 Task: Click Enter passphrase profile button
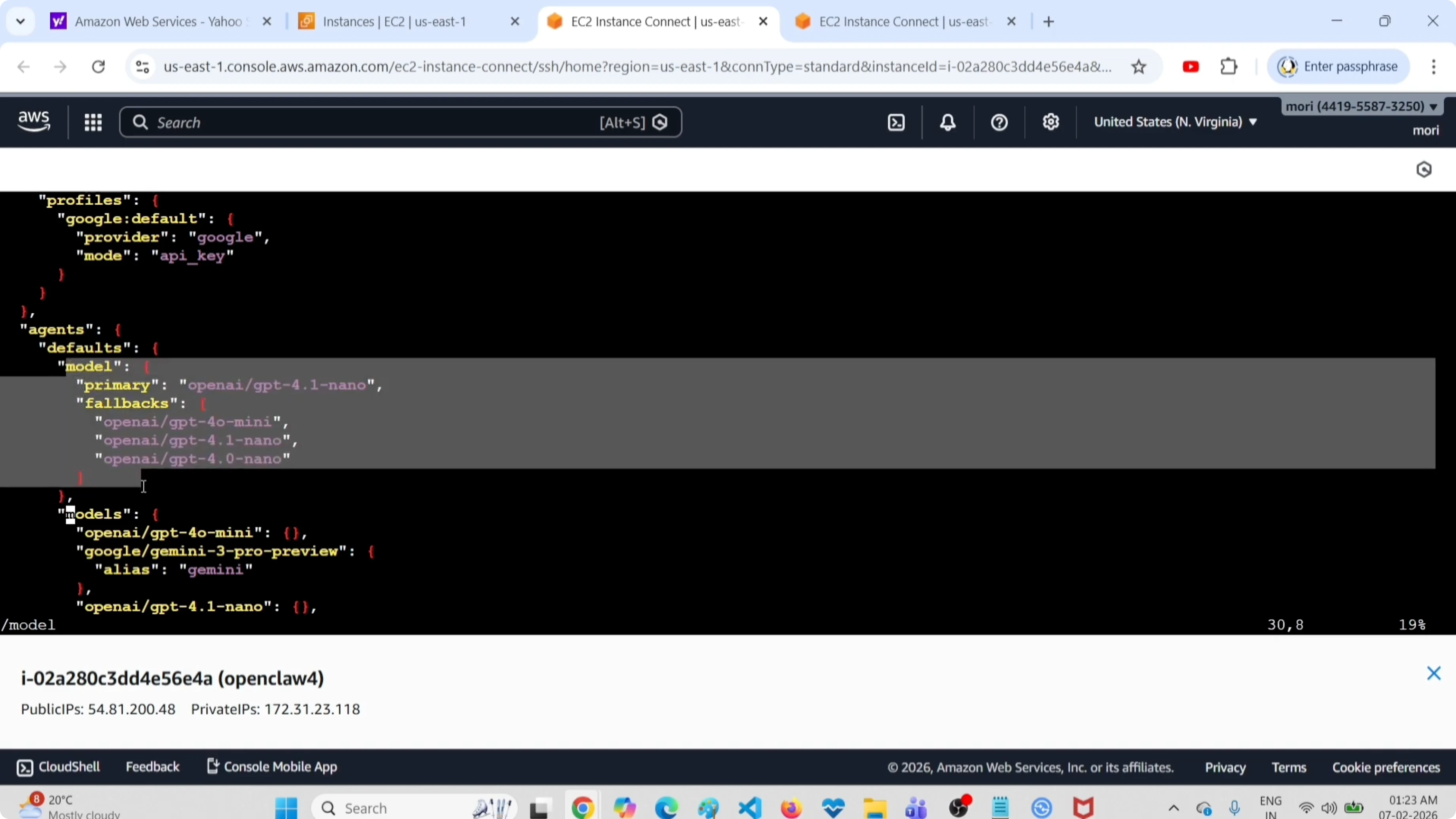click(x=1338, y=67)
